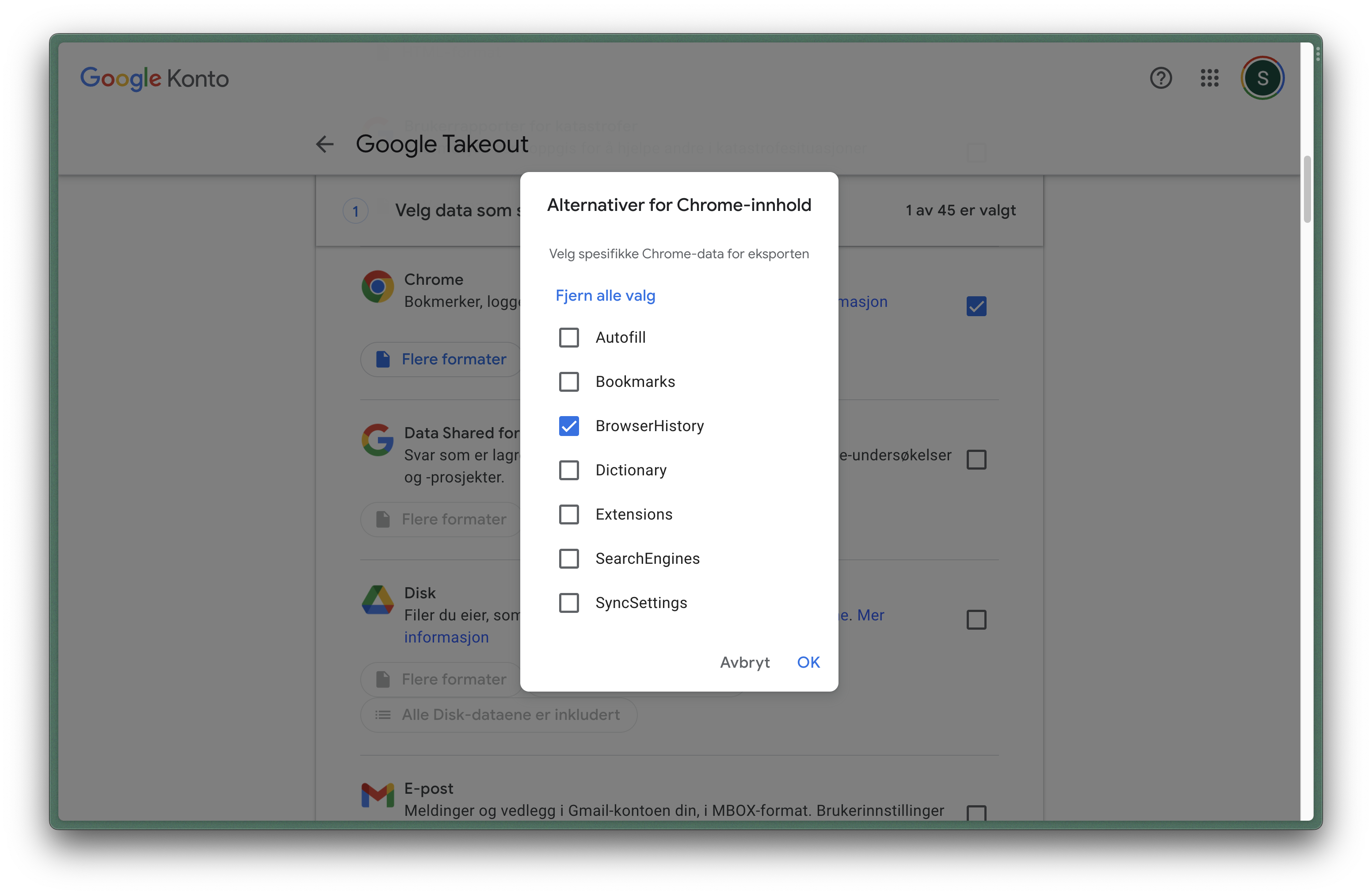Check the Disk product checkbox

coord(976,620)
